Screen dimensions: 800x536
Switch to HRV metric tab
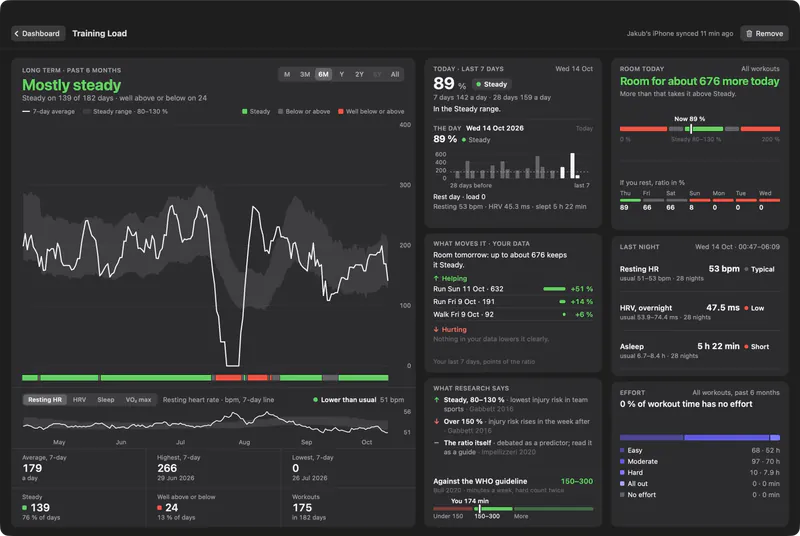79,400
